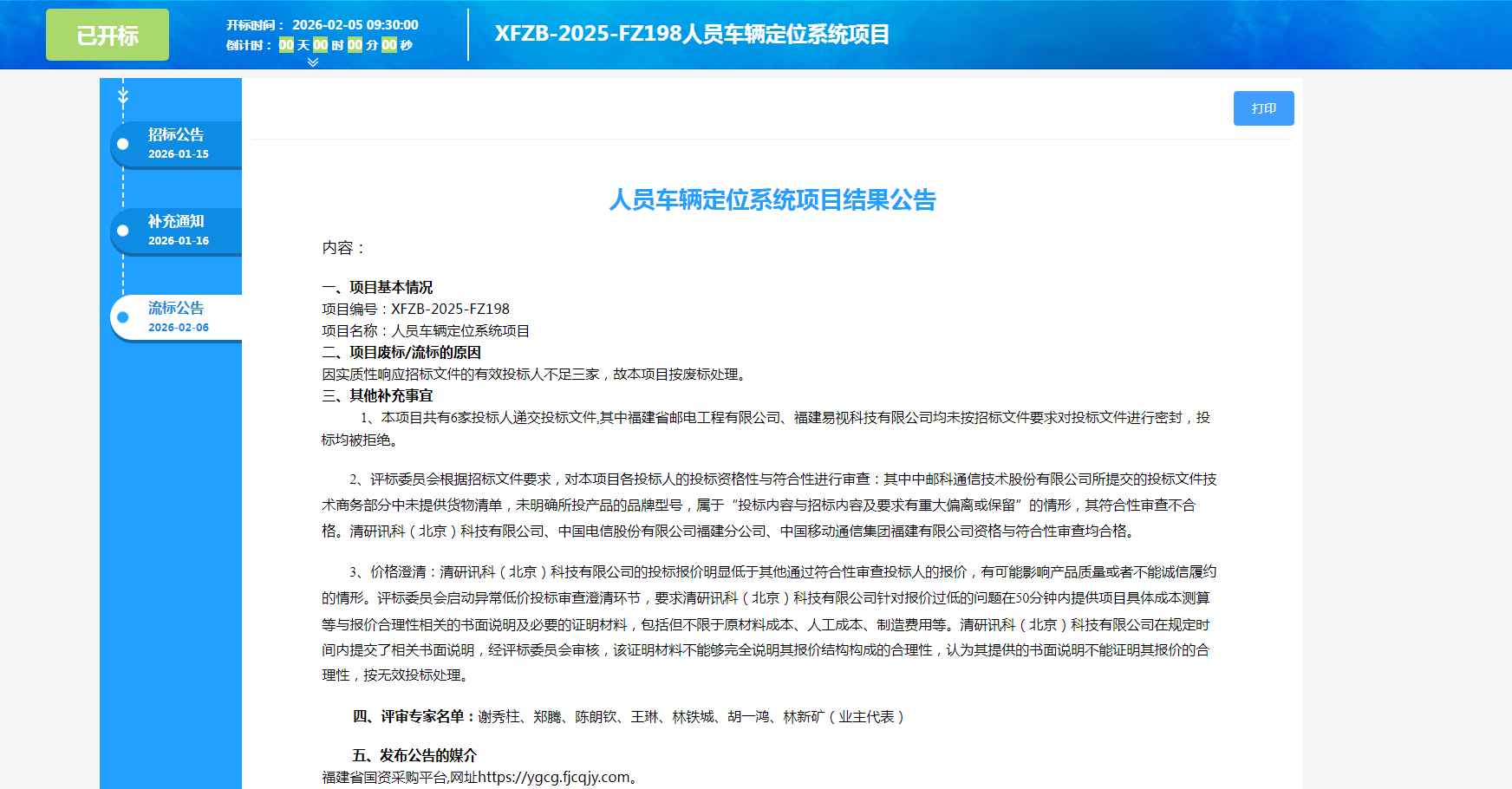Click the countdown hours (时) digit box

(321, 45)
